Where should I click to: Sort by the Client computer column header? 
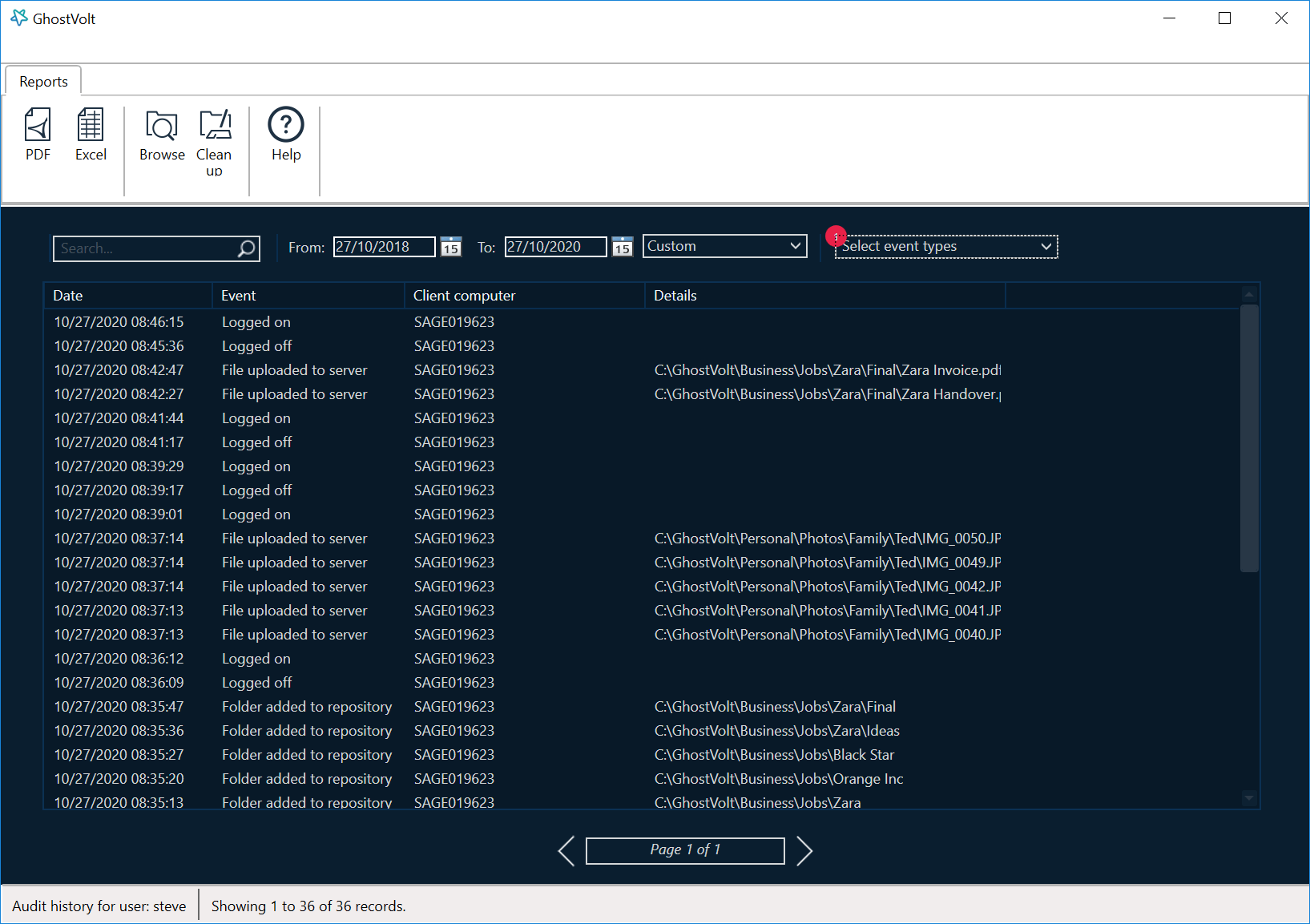pos(525,295)
